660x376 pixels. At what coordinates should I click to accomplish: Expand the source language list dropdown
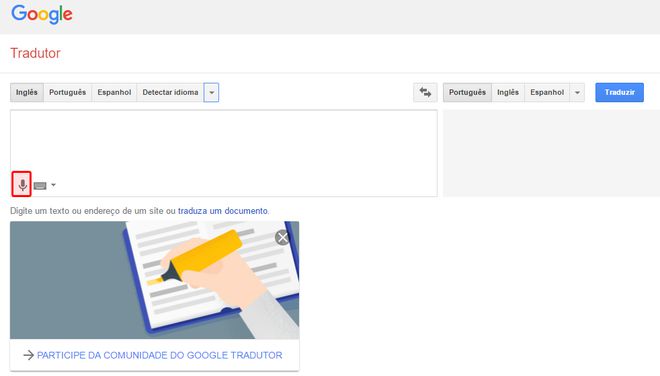pos(211,92)
